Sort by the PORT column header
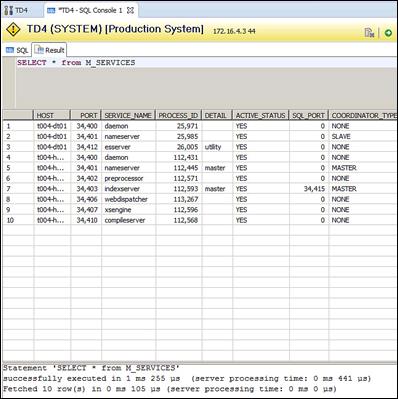398x399 pixels. 86,115
